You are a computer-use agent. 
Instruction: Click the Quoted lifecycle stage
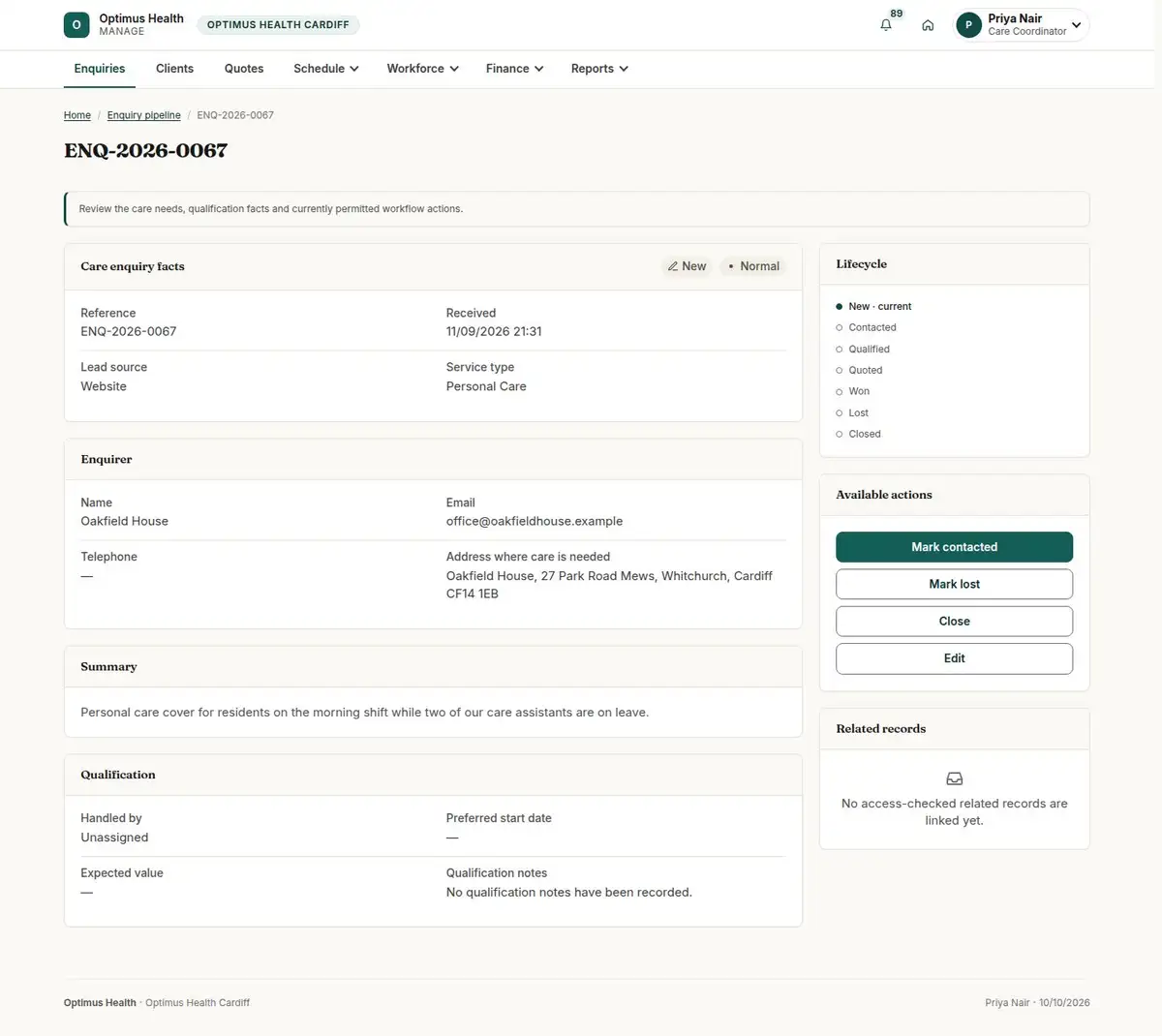(x=866, y=370)
